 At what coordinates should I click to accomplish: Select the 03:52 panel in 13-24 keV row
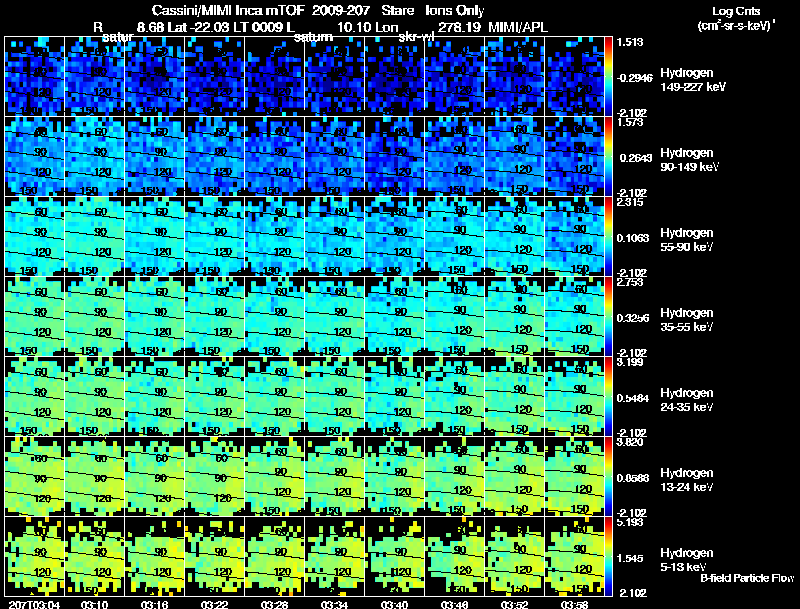[x=514, y=476]
